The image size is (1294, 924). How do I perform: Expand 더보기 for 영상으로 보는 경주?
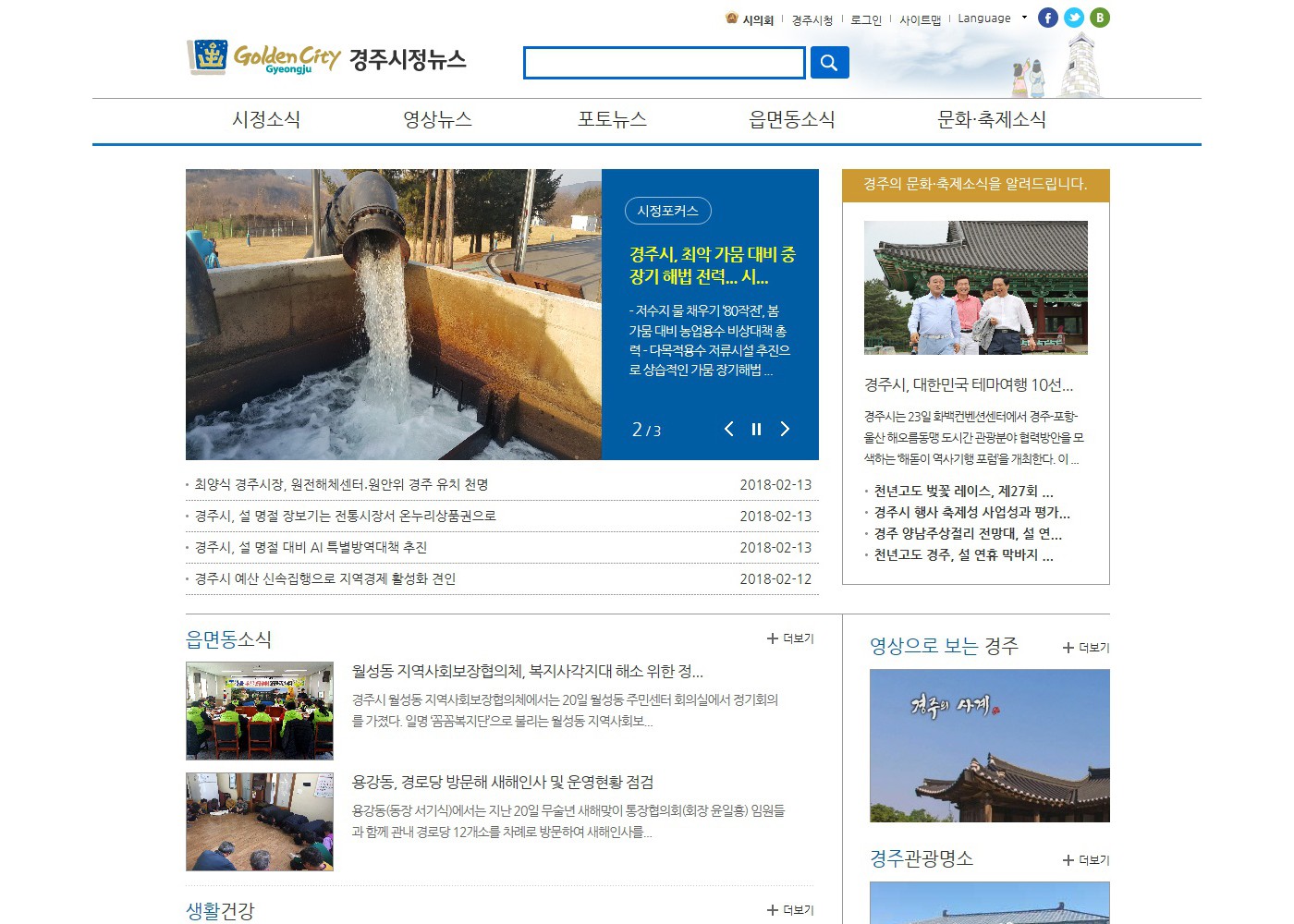click(1086, 648)
